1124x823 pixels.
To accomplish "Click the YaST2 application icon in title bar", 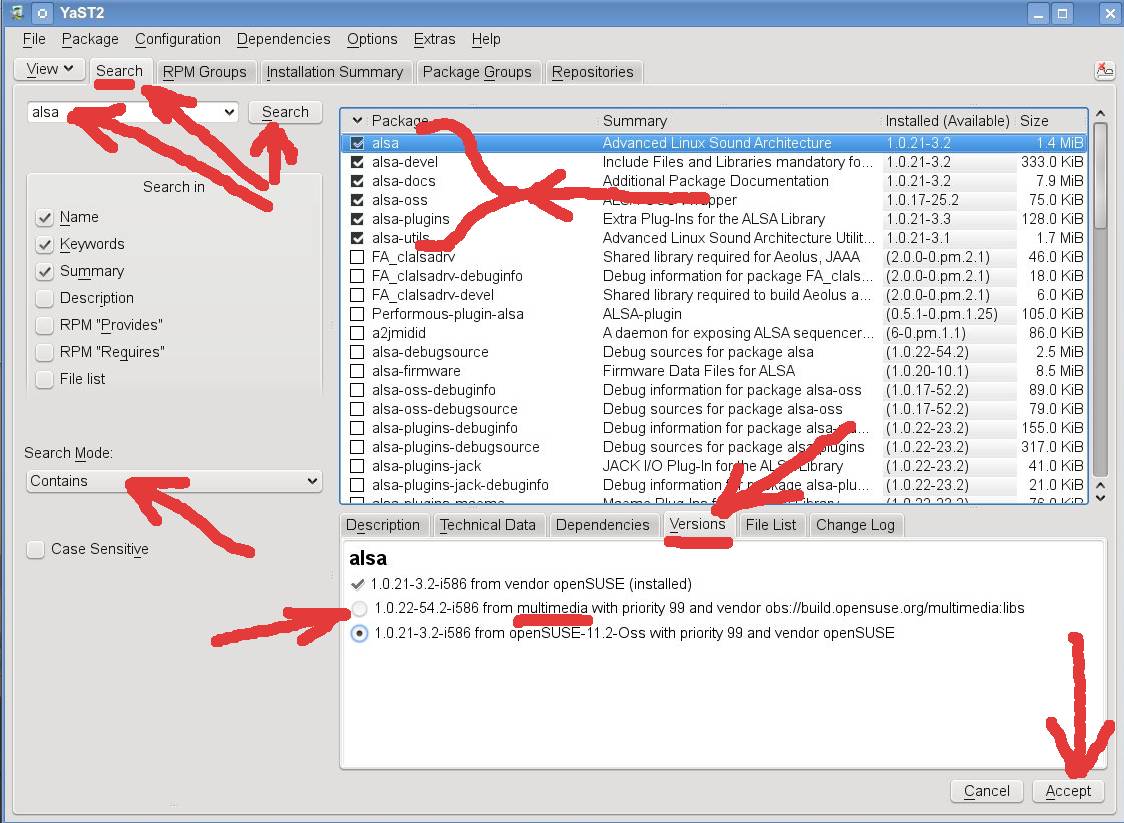I will click(x=17, y=13).
